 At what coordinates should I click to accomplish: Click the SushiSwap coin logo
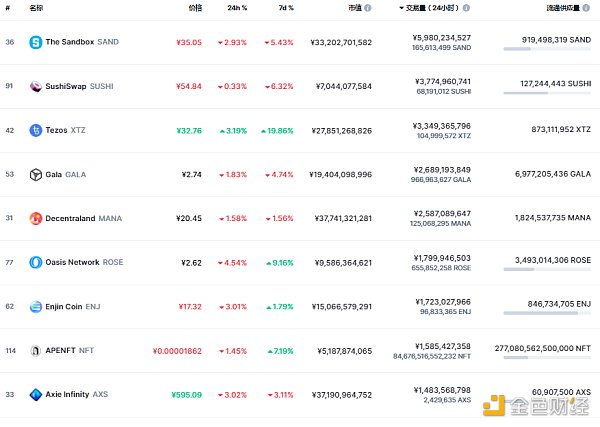pos(36,86)
